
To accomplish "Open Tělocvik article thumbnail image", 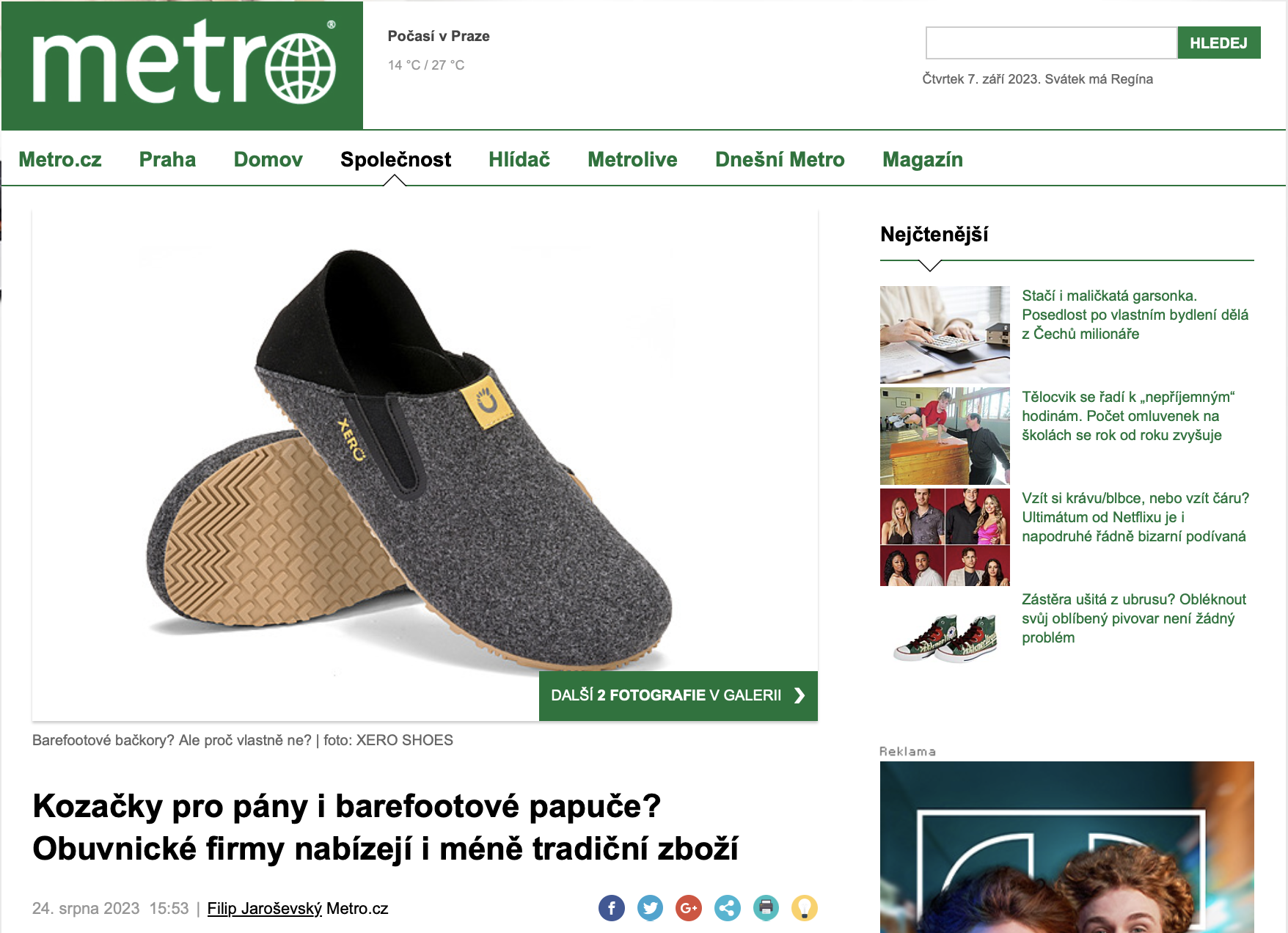I will pyautogui.click(x=945, y=436).
